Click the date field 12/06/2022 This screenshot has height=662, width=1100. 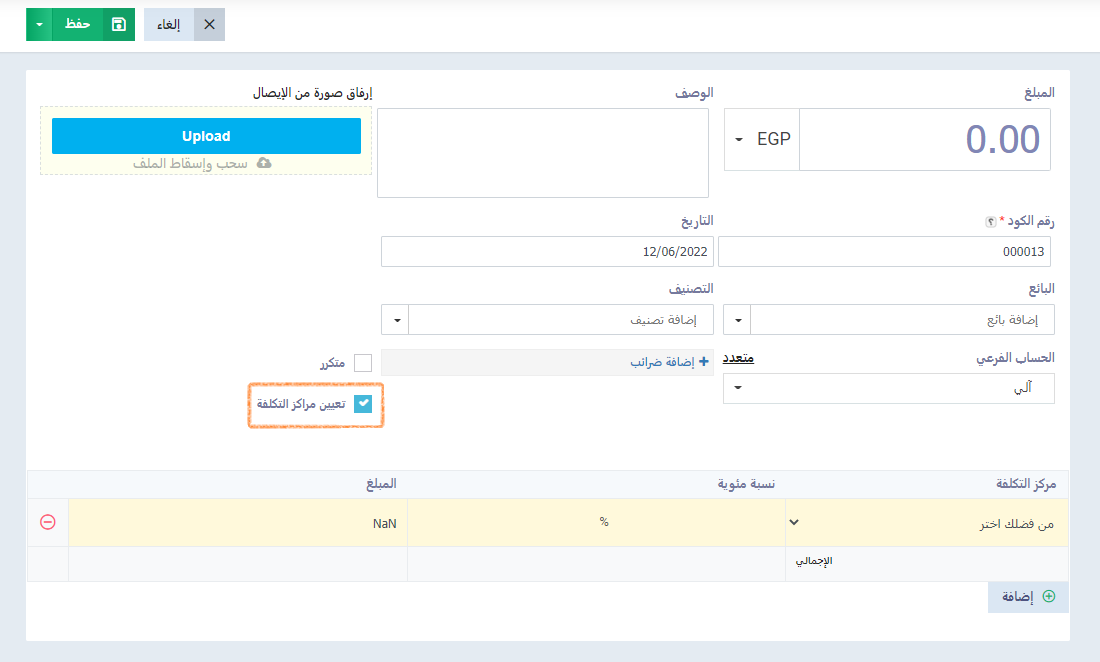(x=547, y=251)
